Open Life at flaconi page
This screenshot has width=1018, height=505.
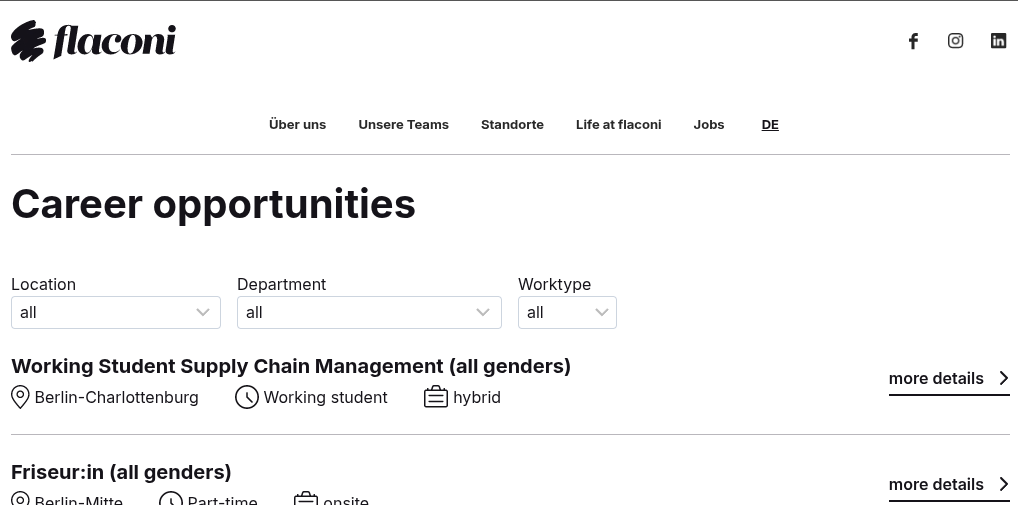pos(618,125)
